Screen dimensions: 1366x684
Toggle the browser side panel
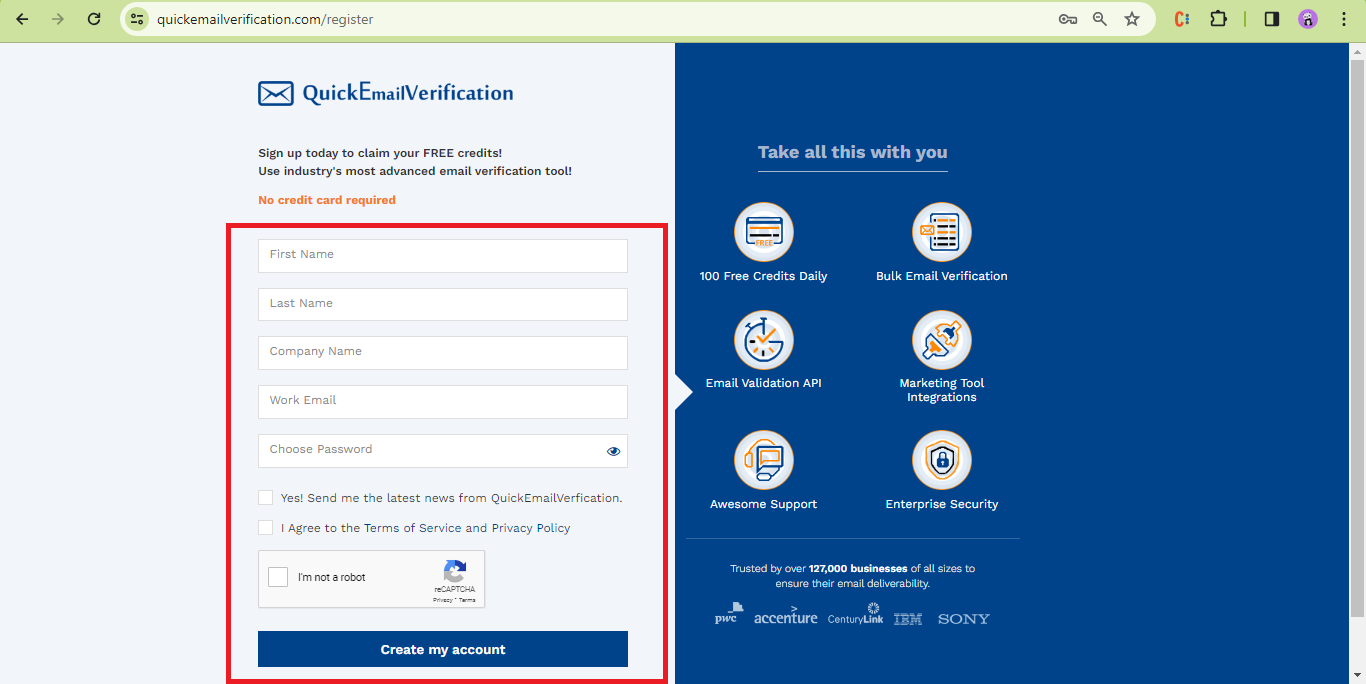coord(1272,19)
